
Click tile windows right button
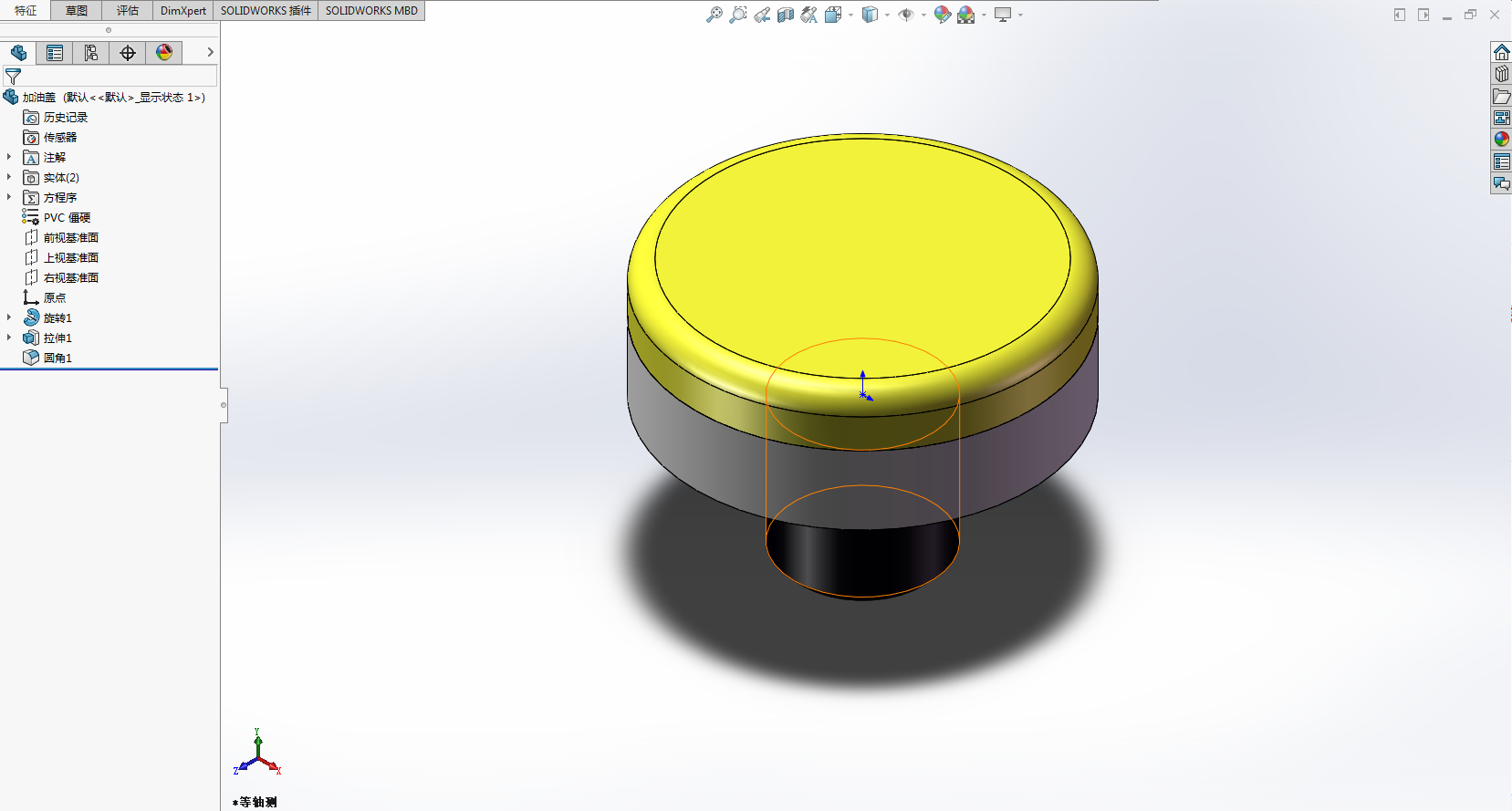click(1423, 15)
